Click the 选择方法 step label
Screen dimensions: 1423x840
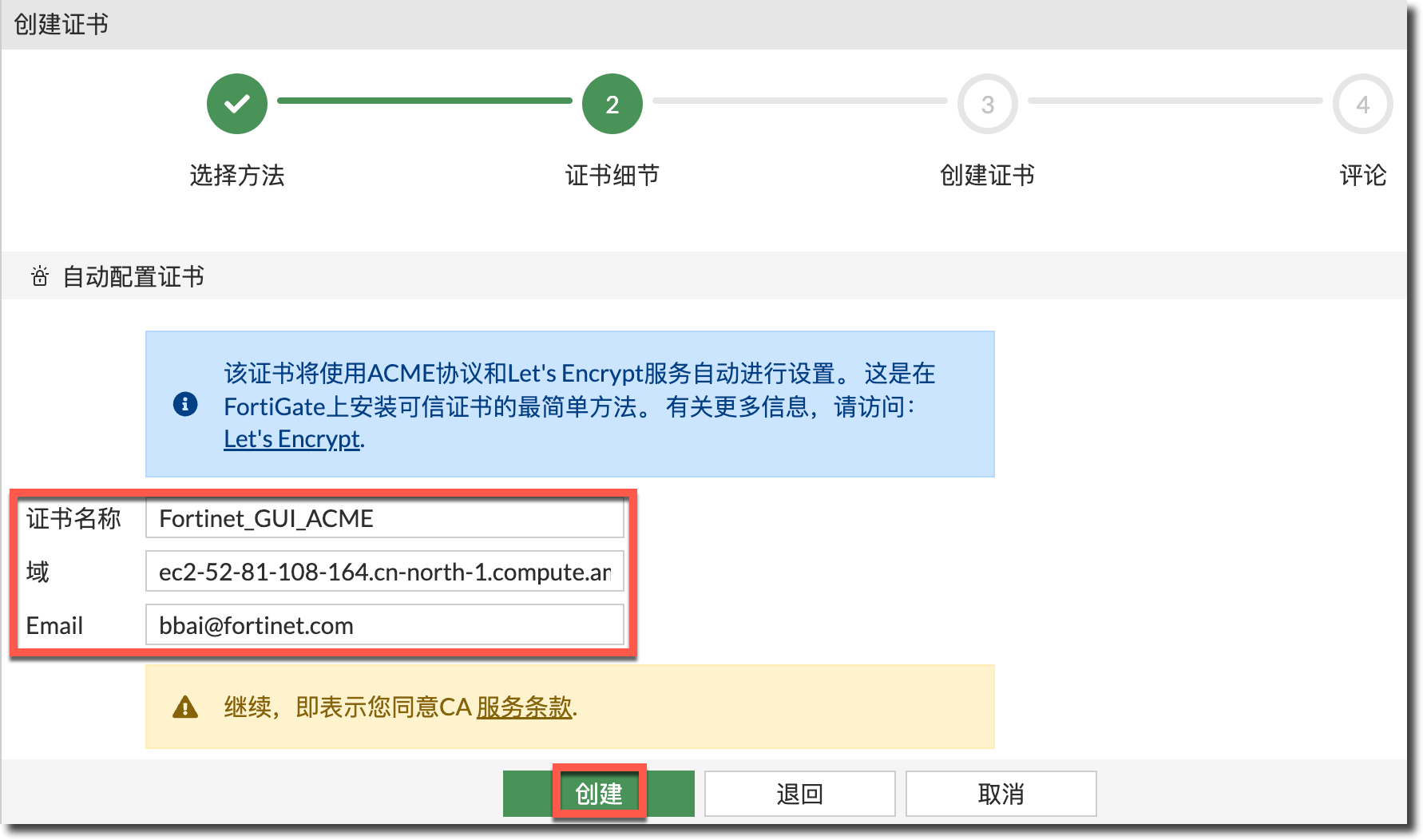coord(237,175)
